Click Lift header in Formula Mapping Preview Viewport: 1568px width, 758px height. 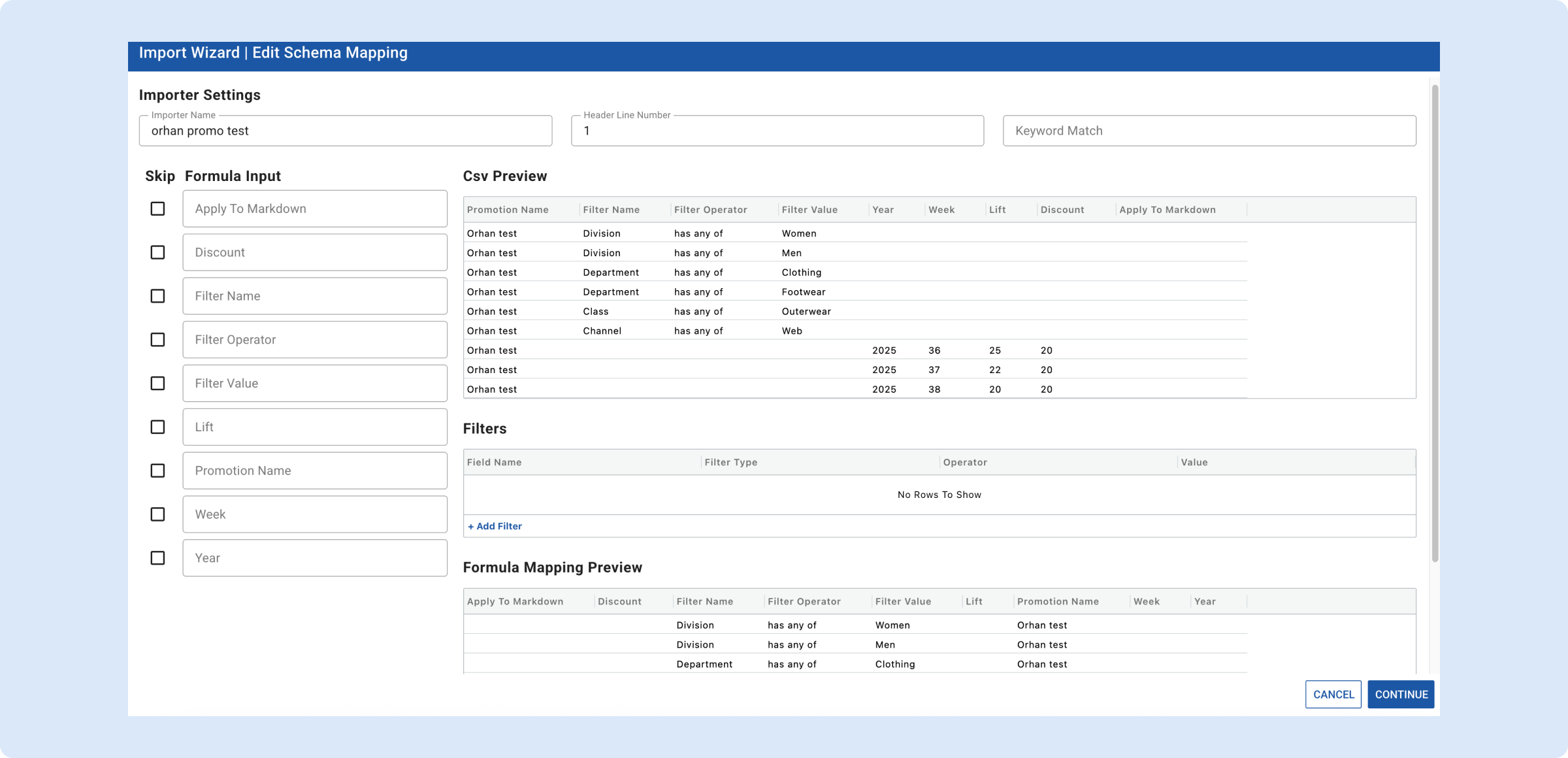pyautogui.click(x=974, y=602)
